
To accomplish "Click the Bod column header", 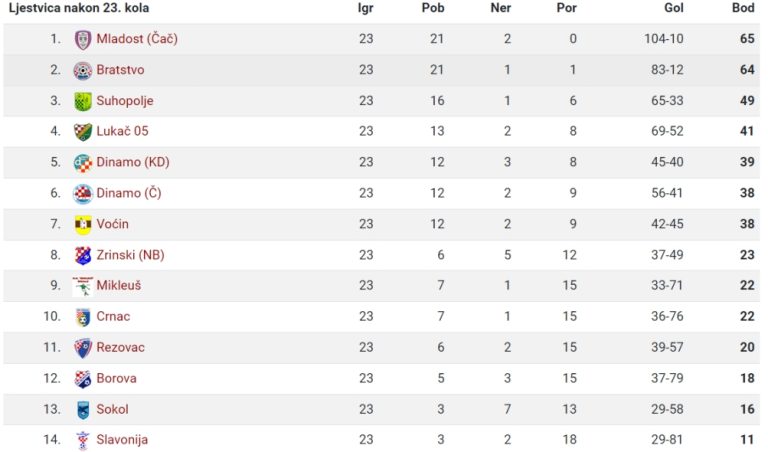I will 743,8.
